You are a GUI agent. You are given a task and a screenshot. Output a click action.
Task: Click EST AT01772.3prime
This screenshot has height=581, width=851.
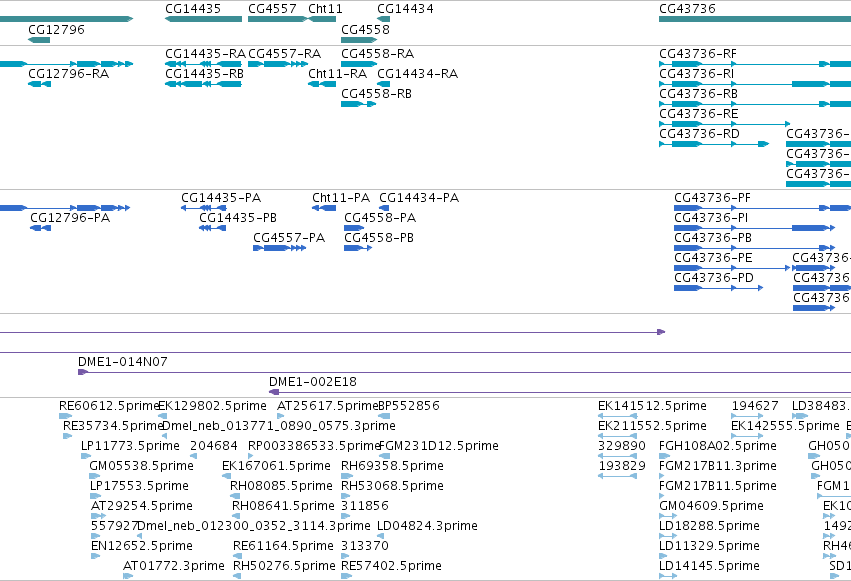point(174,566)
